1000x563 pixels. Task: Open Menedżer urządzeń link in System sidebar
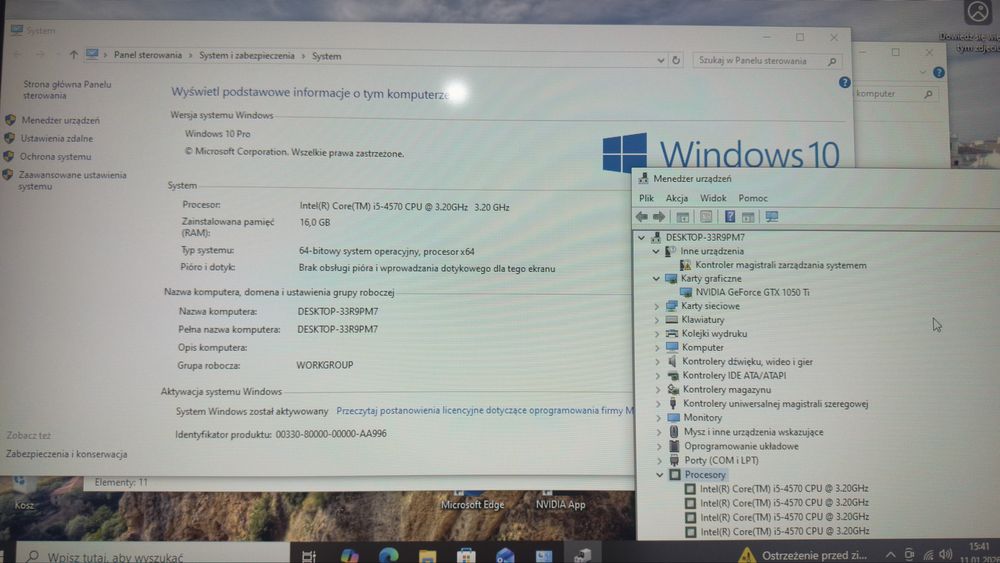61,120
